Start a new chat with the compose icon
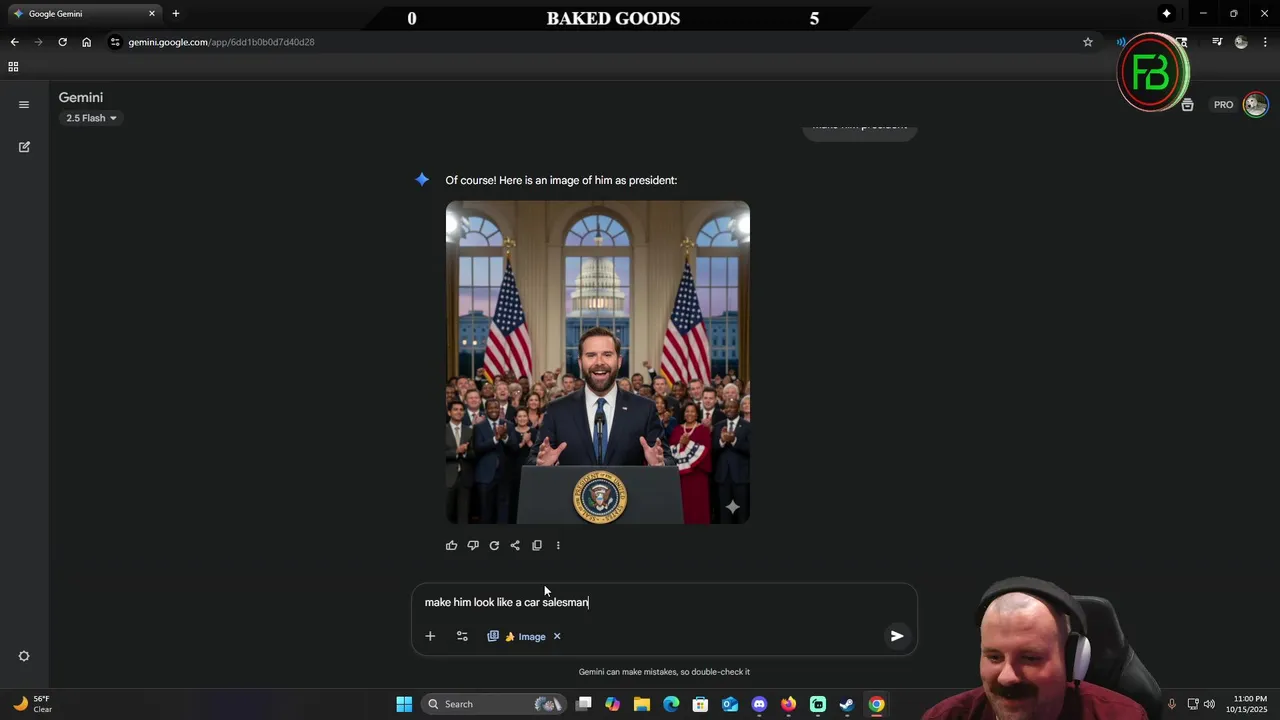Viewport: 1280px width, 720px height. pos(24,147)
